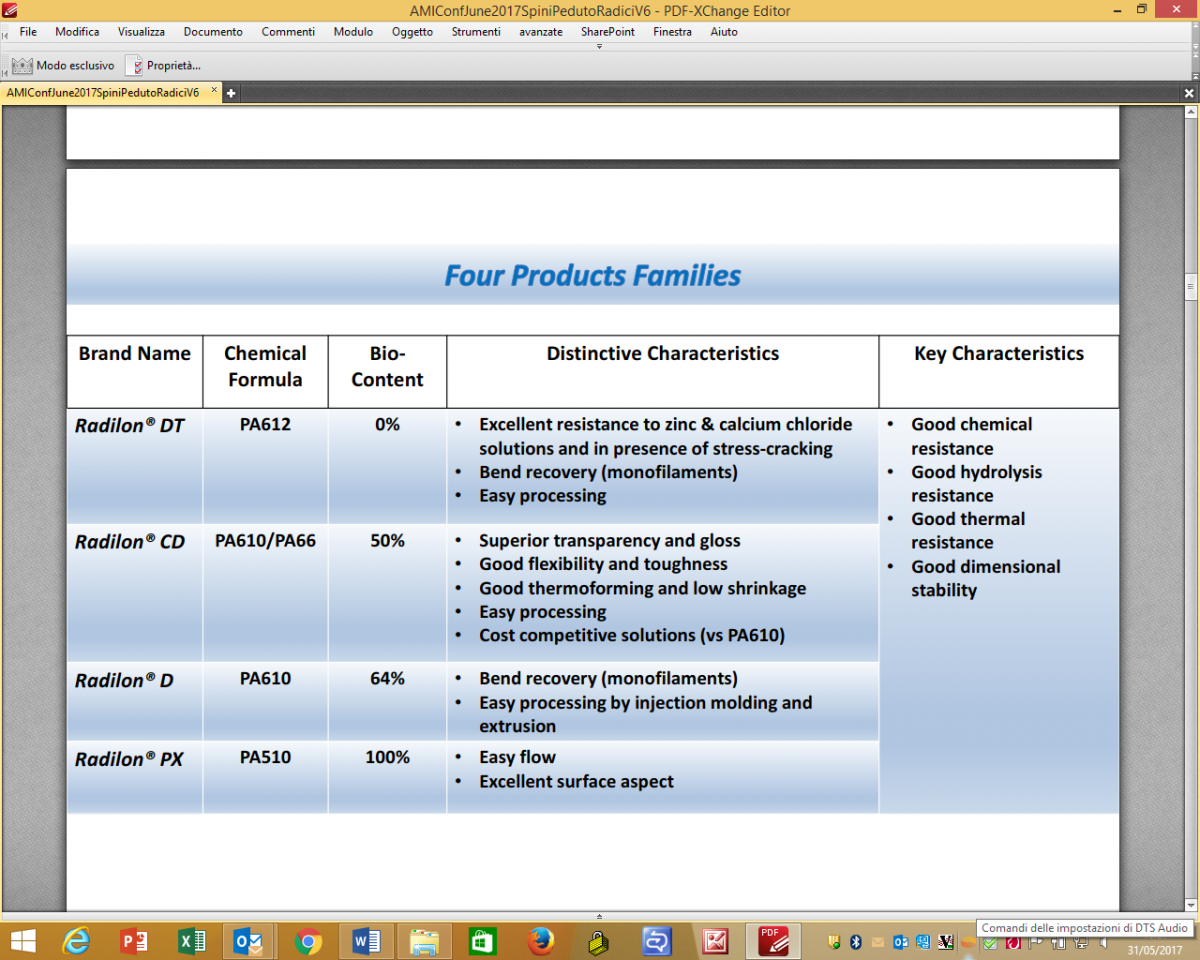Open Outlook from the taskbar

249,941
